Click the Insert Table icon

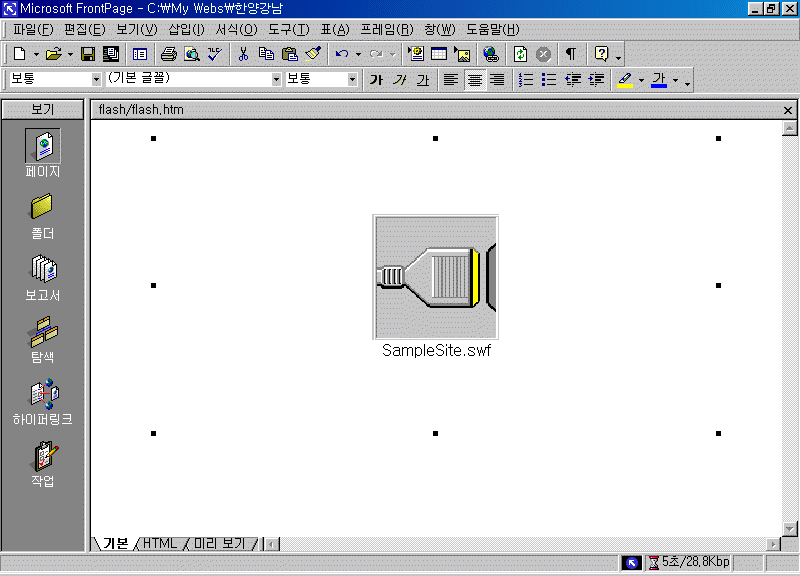click(x=439, y=54)
